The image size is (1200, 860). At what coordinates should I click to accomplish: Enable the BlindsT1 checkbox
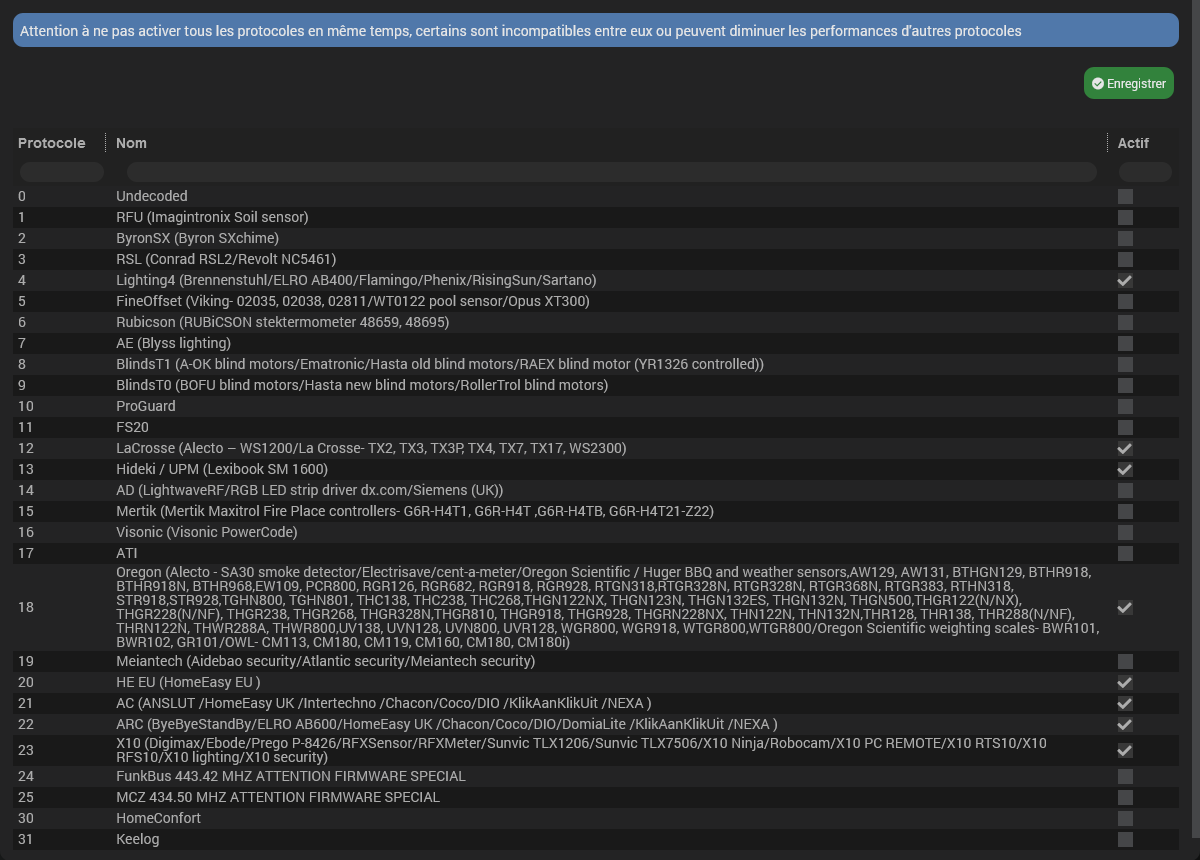(x=1126, y=365)
